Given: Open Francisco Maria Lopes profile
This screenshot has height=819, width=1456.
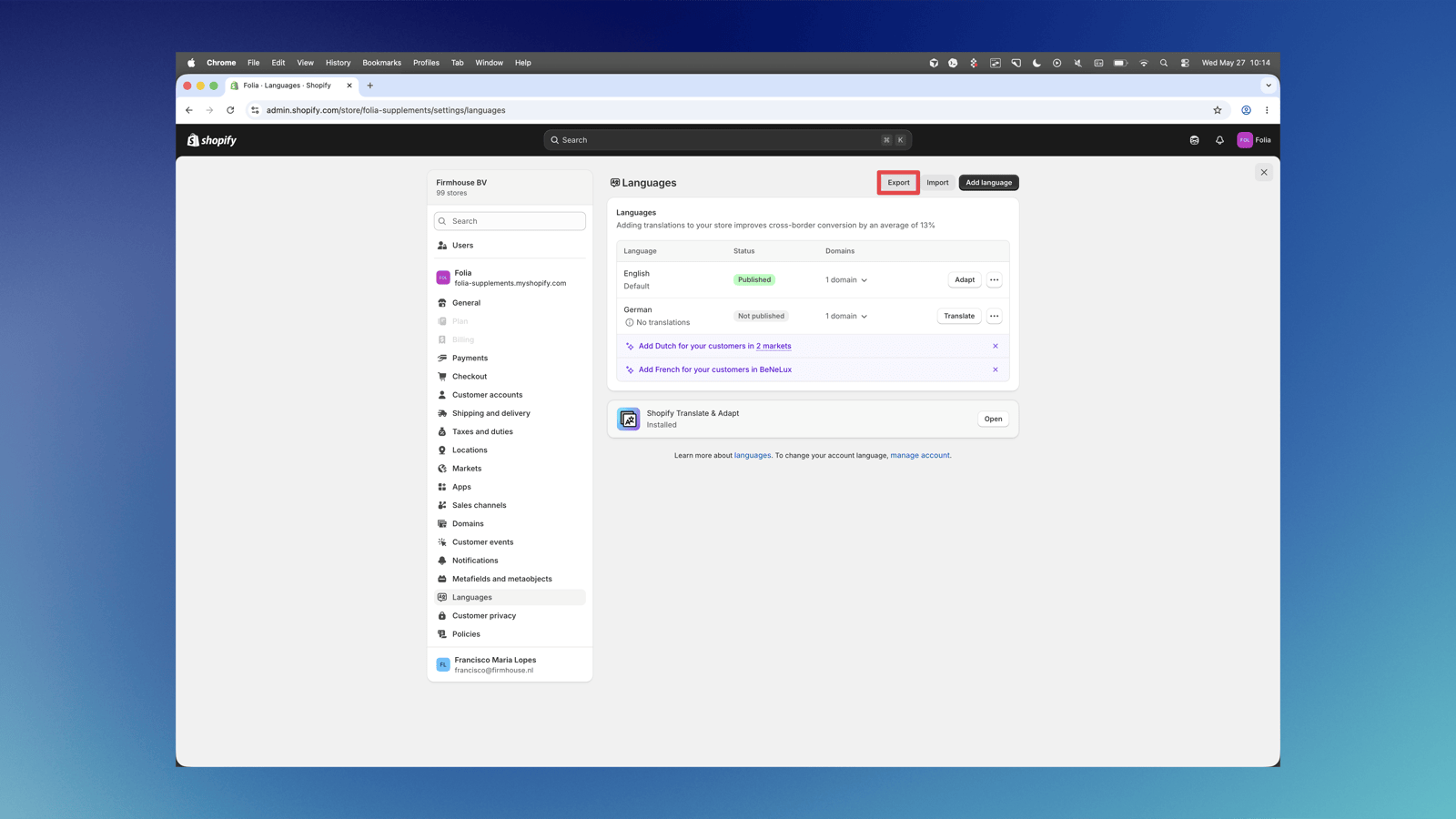Looking at the screenshot, I should (510, 664).
